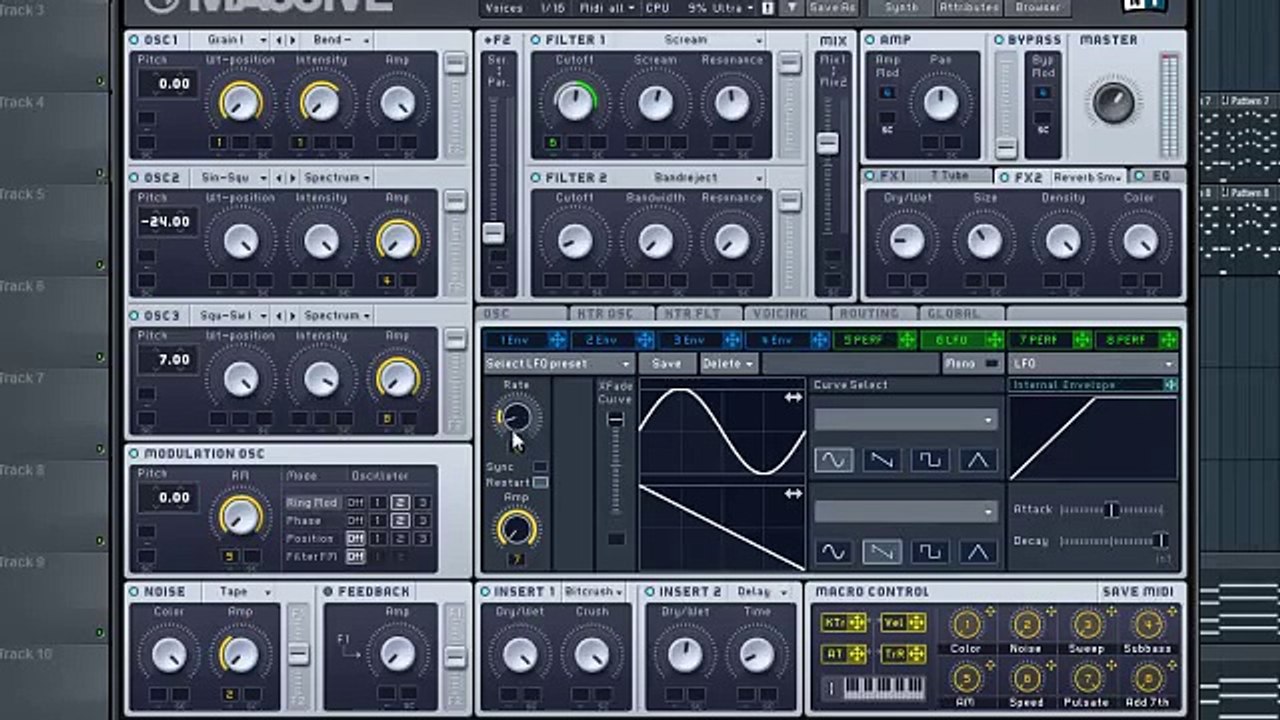Open the Browser view button
This screenshot has width=1280, height=720.
point(1038,7)
